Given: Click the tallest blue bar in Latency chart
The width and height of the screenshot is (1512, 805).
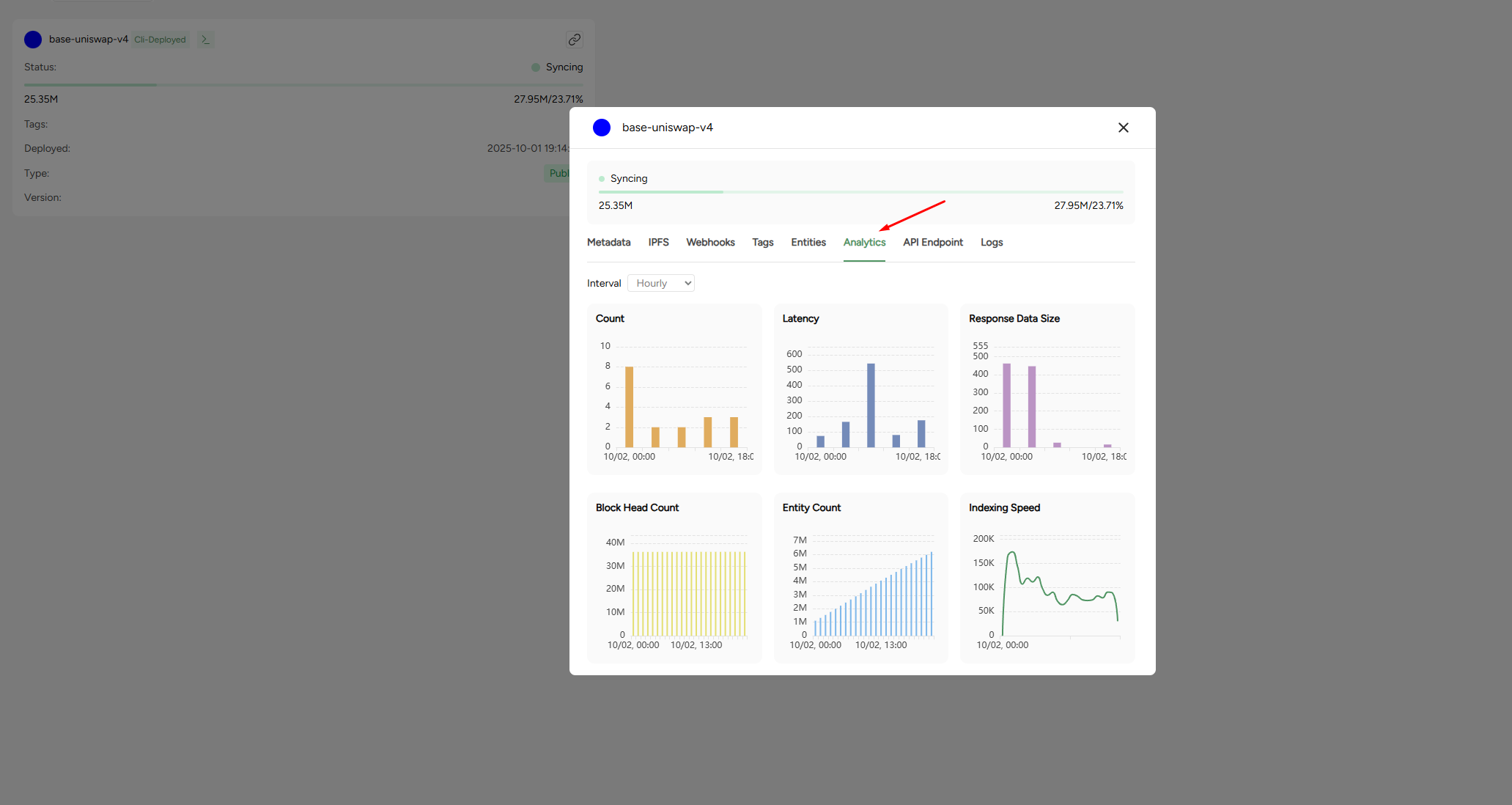Looking at the screenshot, I should 871,405.
